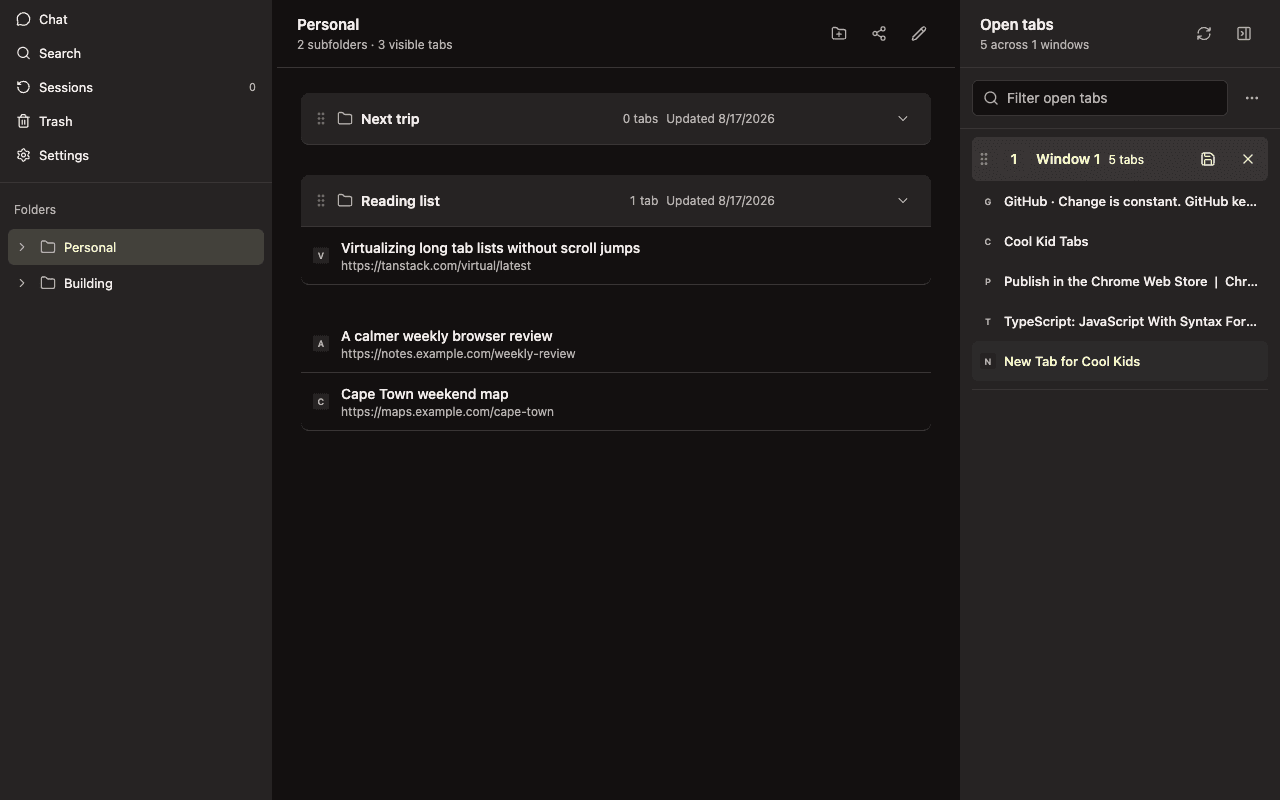The image size is (1280, 800).
Task: Close Window 1 with the X icon
Action: tap(1248, 159)
